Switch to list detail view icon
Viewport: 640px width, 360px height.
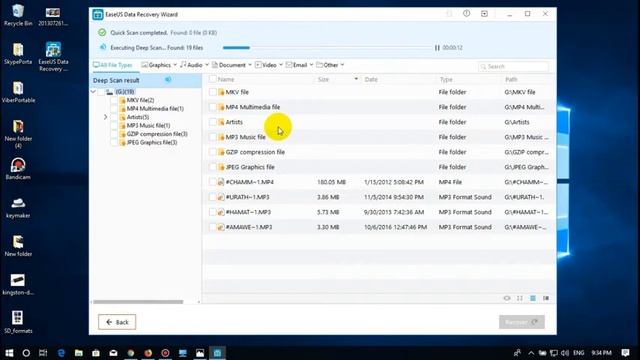tap(533, 298)
